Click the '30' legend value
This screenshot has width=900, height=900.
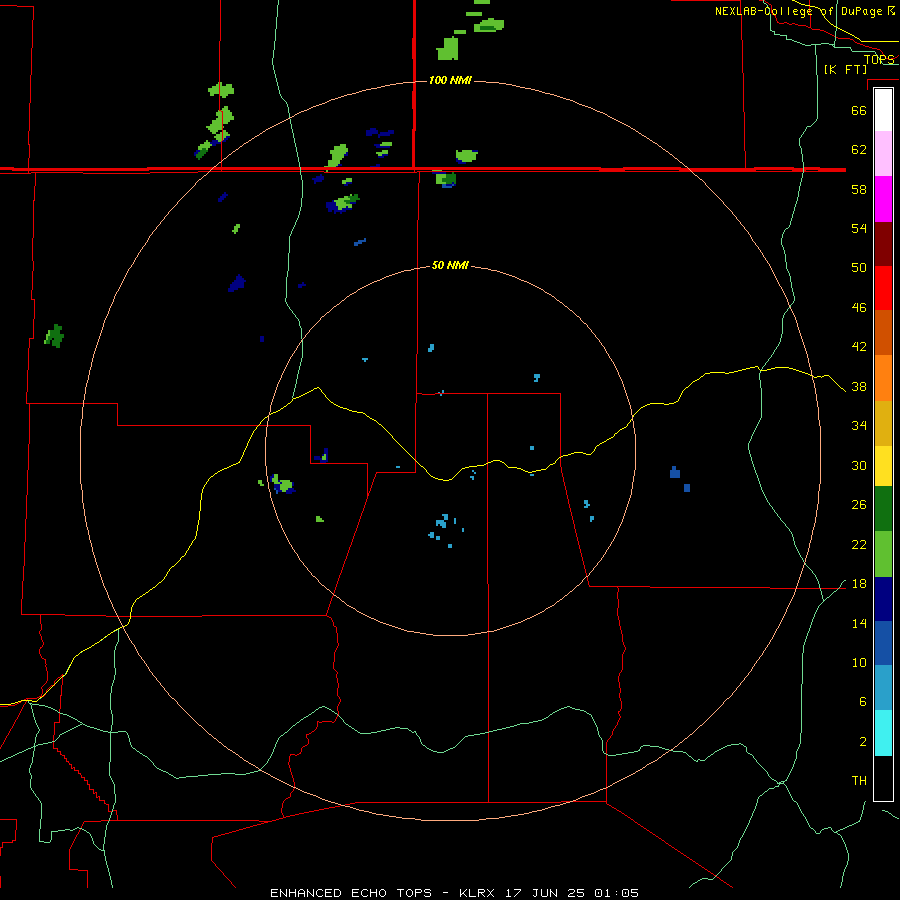click(859, 465)
